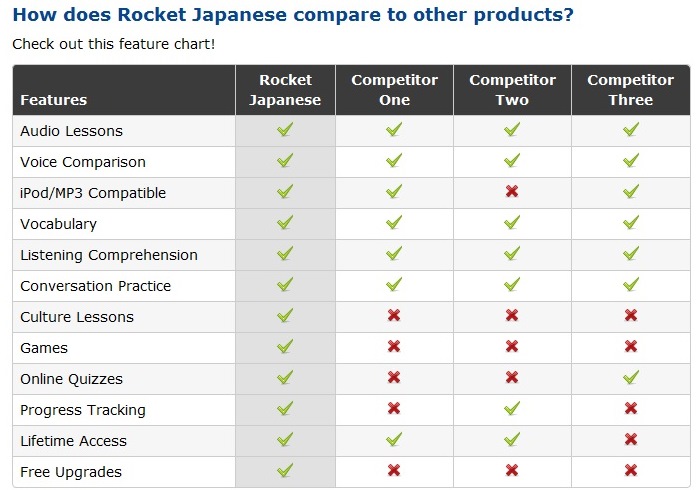This screenshot has width=700, height=490.
Task: Click the Rocket Japanese column header
Action: tap(285, 90)
